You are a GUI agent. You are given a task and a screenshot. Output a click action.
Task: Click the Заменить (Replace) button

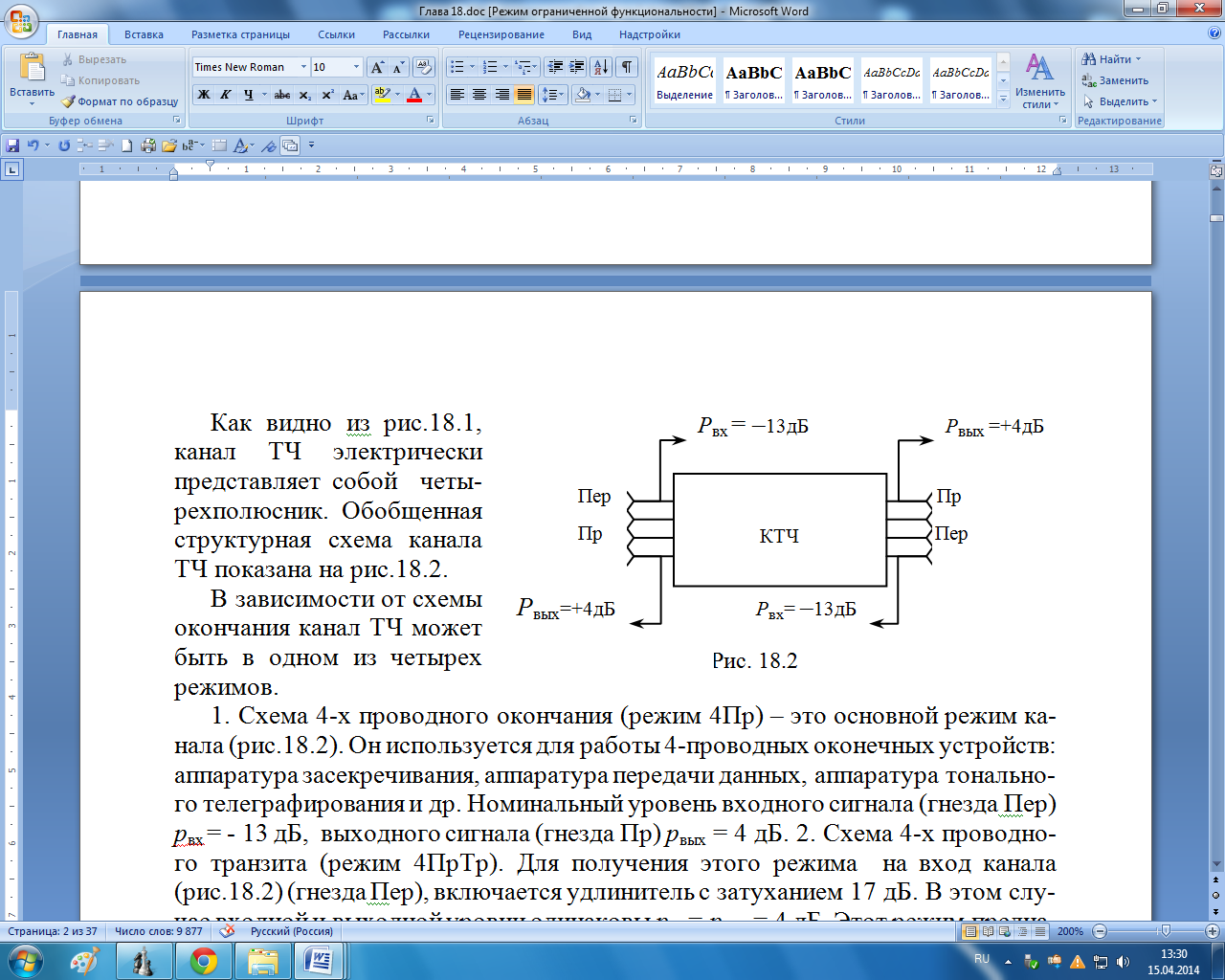(x=1116, y=80)
